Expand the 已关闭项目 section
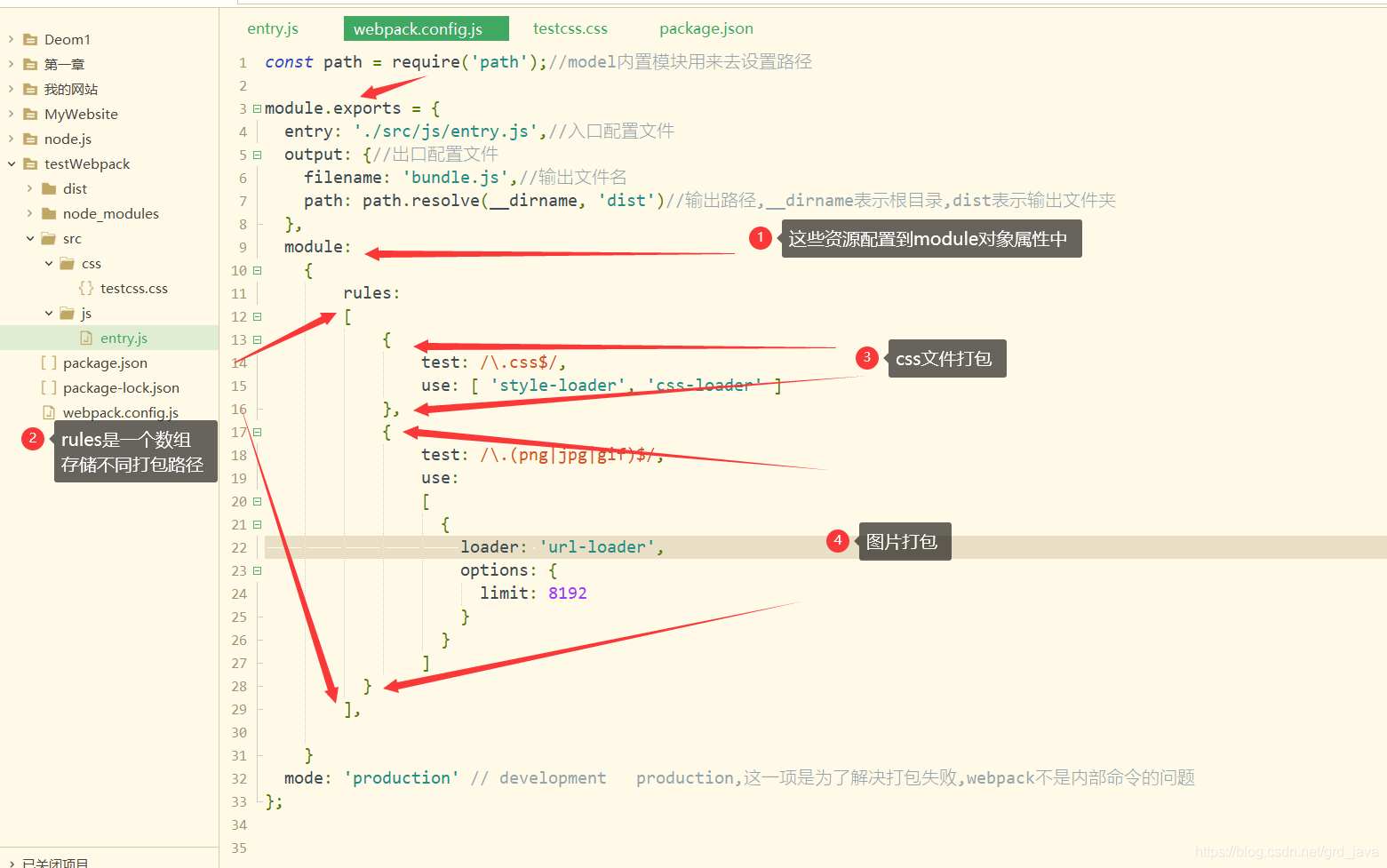 click(x=11, y=862)
